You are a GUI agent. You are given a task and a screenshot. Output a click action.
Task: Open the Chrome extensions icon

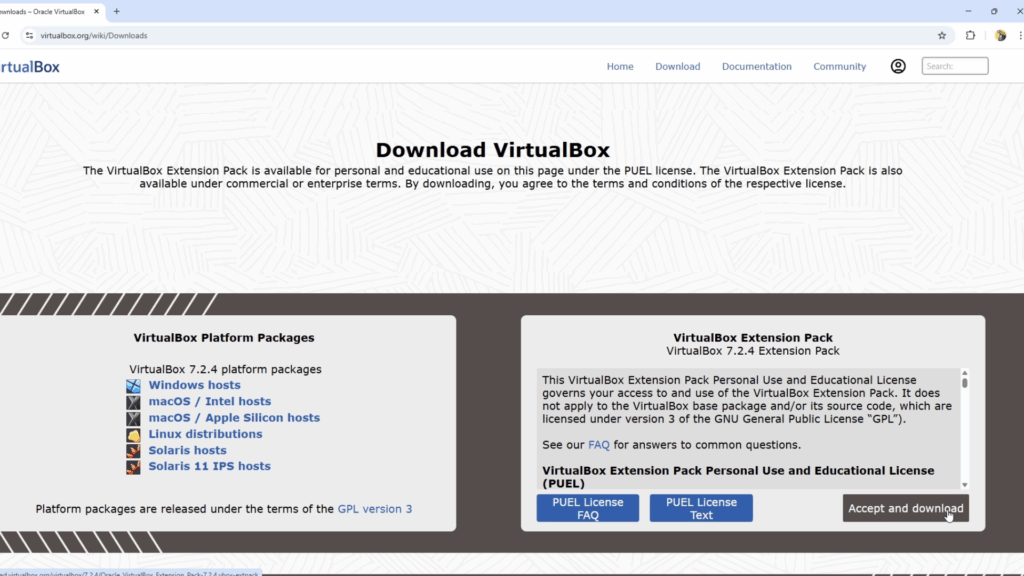(970, 34)
